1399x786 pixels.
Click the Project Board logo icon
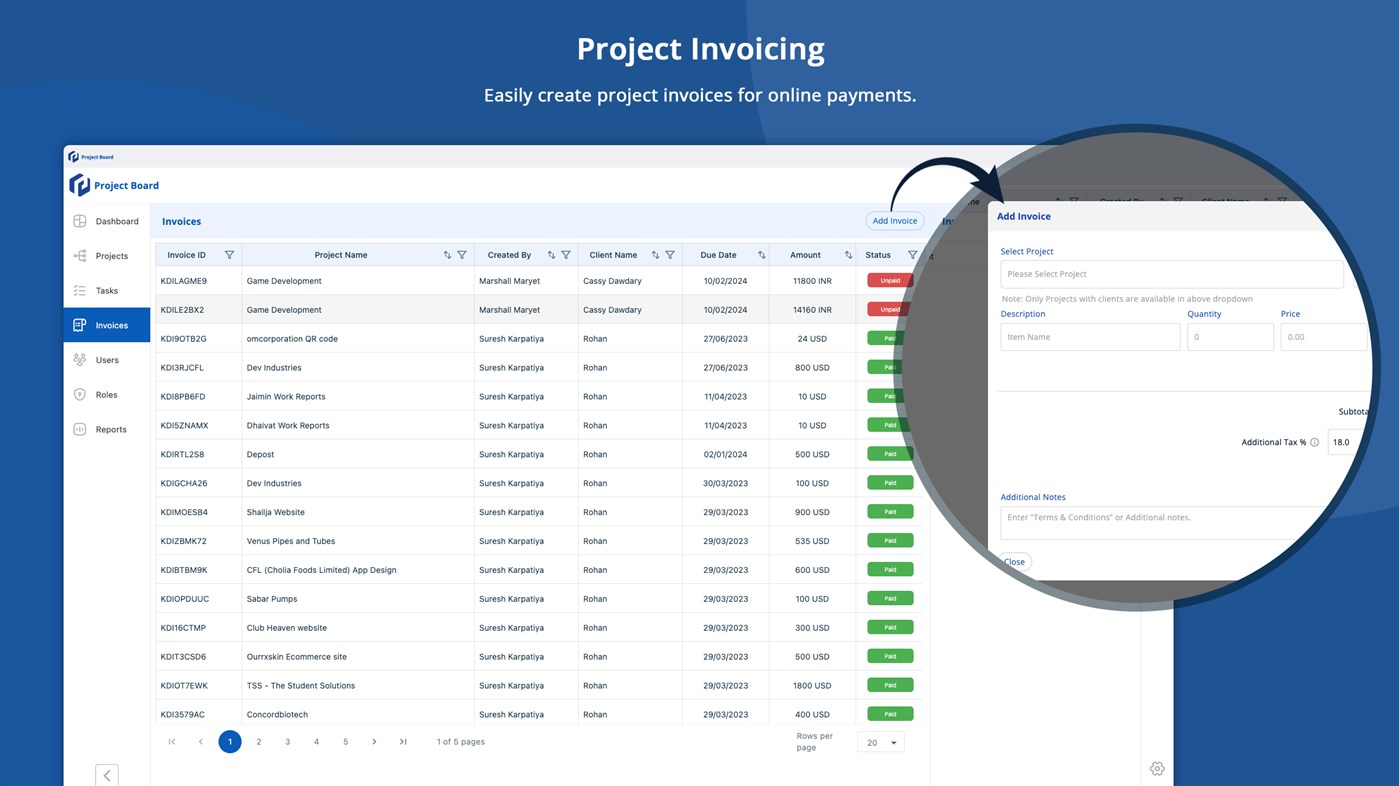(79, 185)
